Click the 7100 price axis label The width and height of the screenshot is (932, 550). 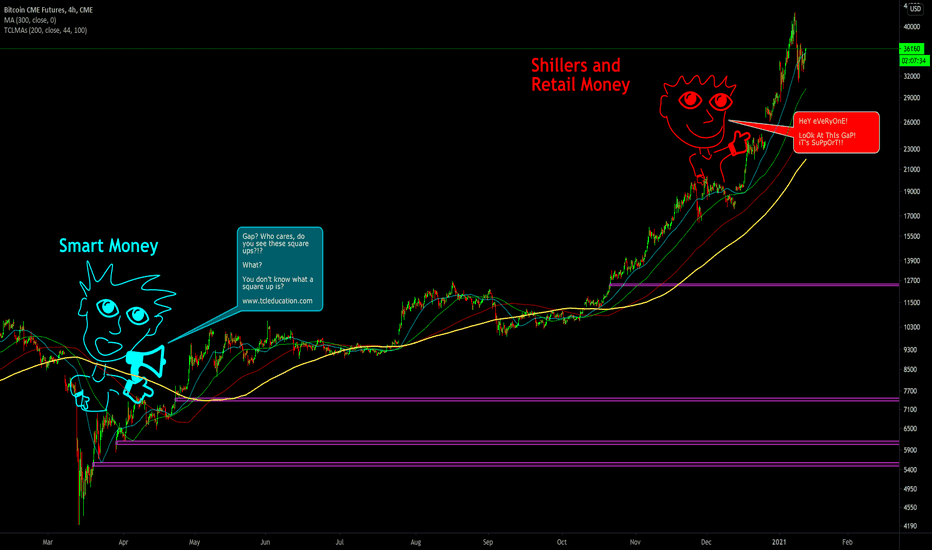point(910,409)
